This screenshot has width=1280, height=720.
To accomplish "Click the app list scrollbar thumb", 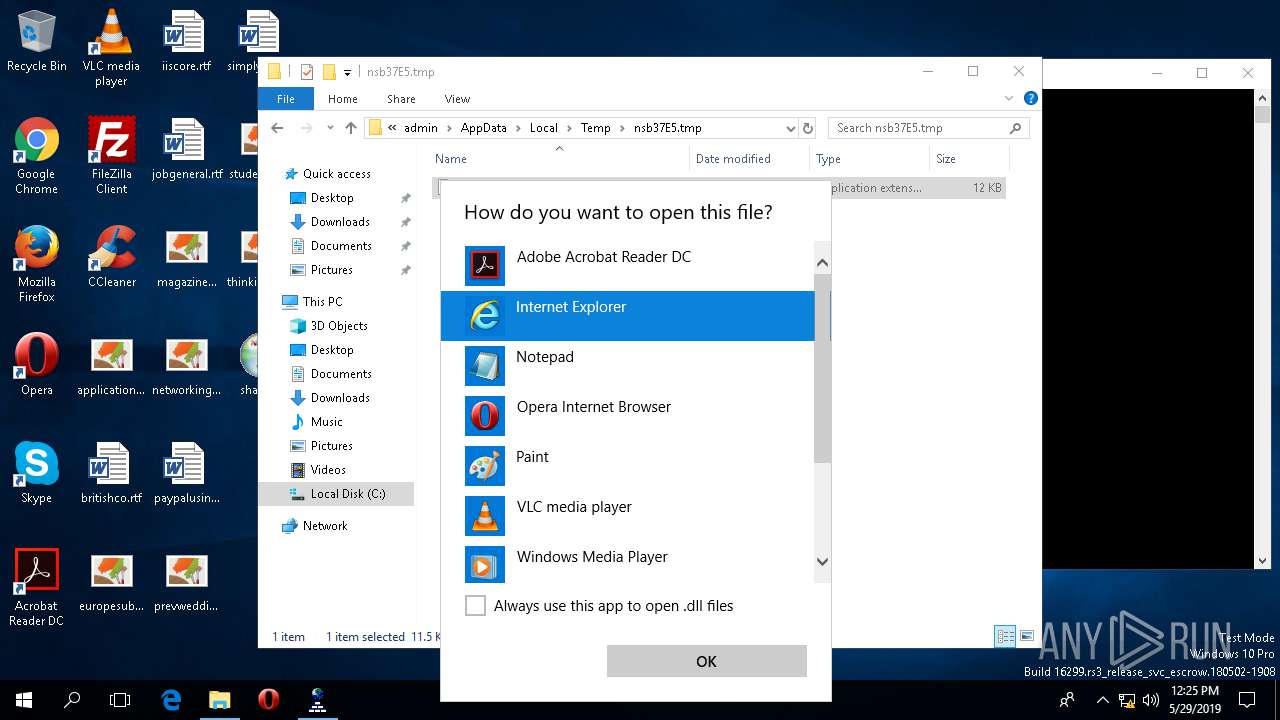I will click(823, 368).
